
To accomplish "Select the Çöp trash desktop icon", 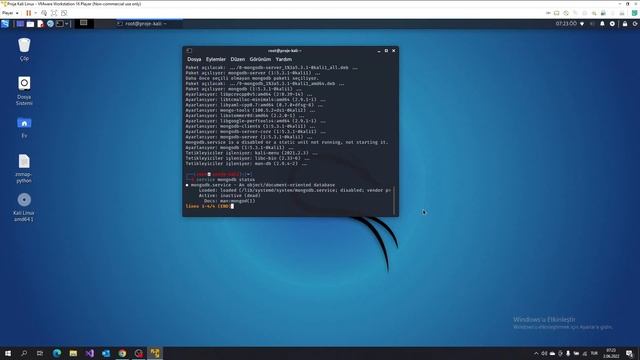I will click(24, 49).
